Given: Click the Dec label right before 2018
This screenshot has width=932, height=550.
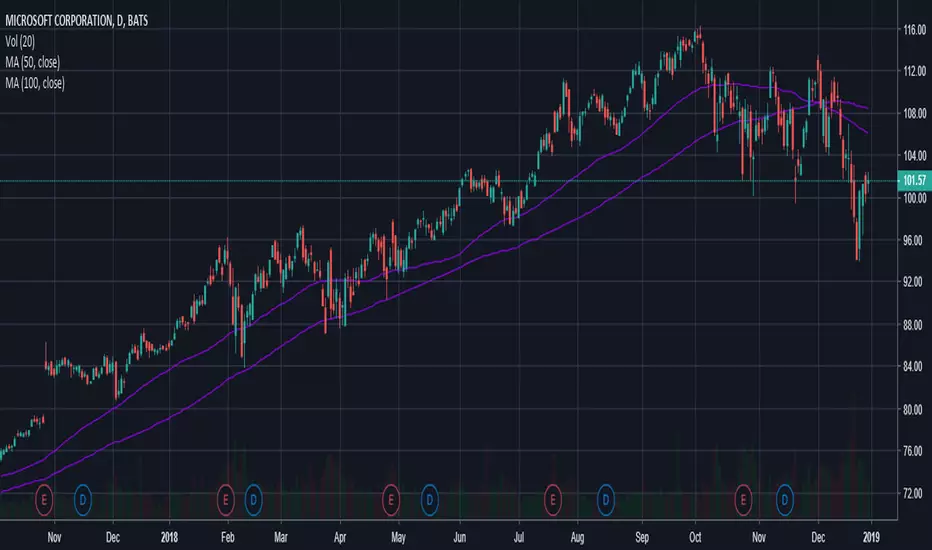Looking at the screenshot, I should click(x=112, y=538).
